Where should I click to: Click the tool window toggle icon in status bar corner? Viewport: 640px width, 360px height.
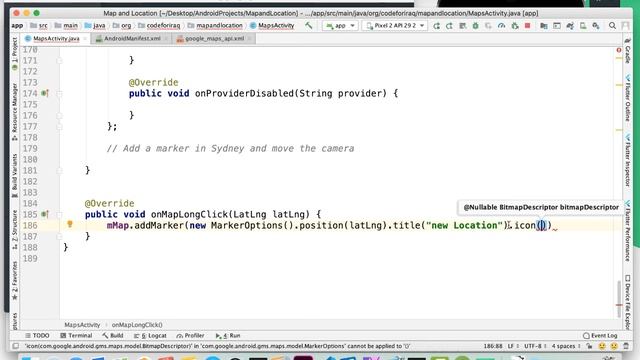pyautogui.click(x=16, y=346)
